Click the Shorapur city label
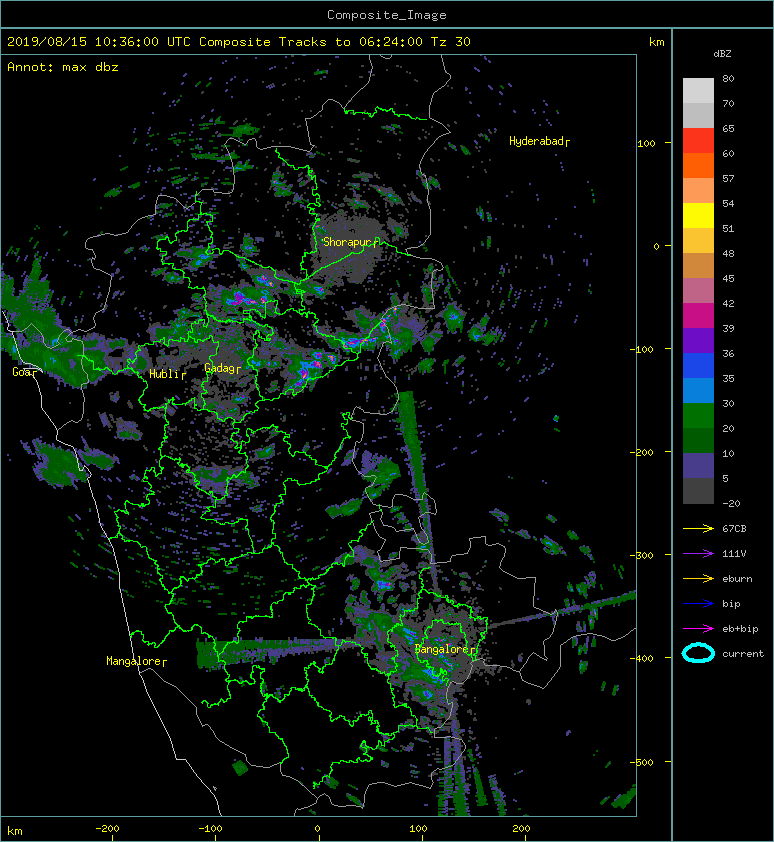This screenshot has width=774, height=842. (x=351, y=242)
